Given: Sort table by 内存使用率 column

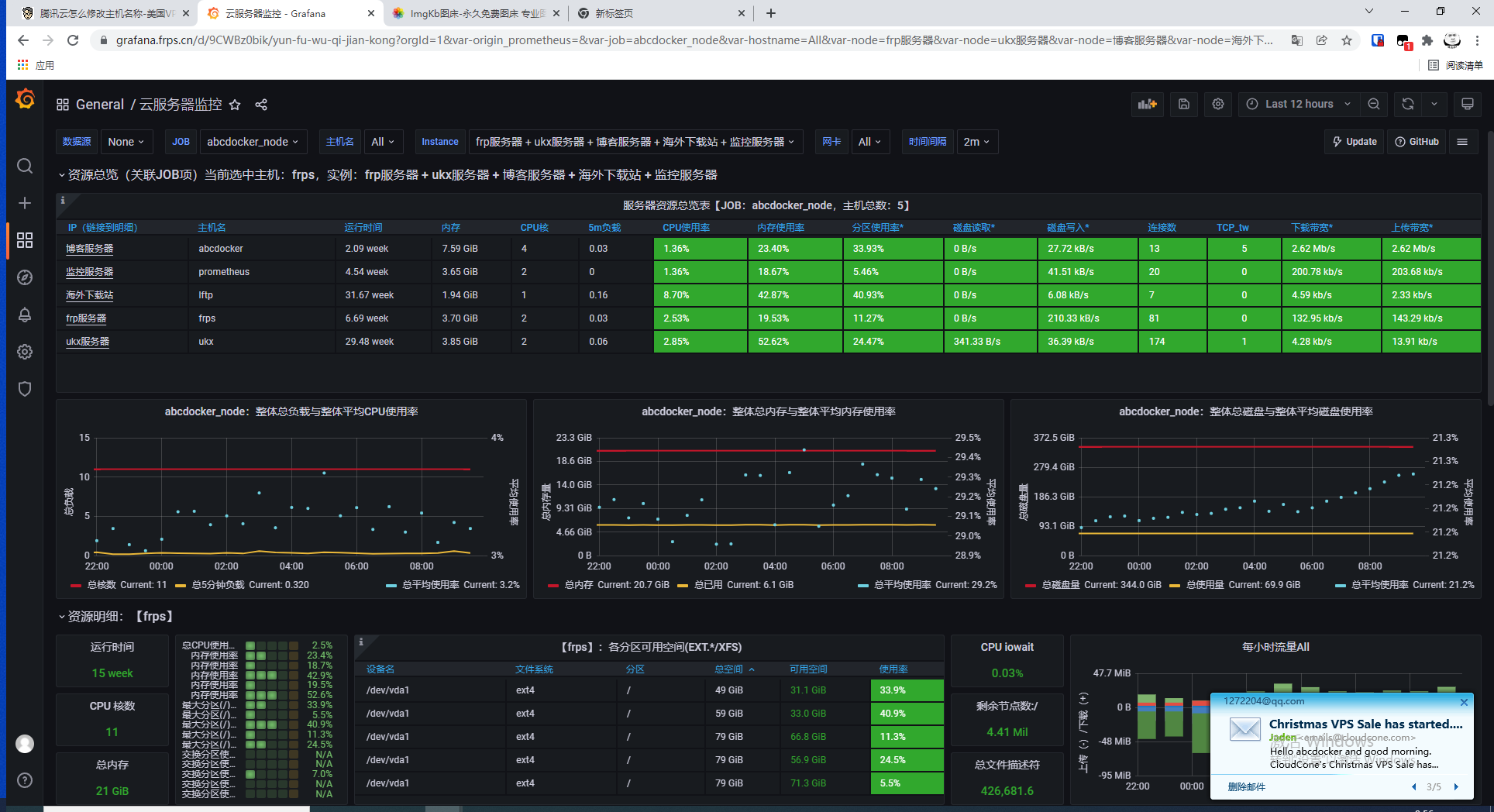Looking at the screenshot, I should [x=780, y=228].
